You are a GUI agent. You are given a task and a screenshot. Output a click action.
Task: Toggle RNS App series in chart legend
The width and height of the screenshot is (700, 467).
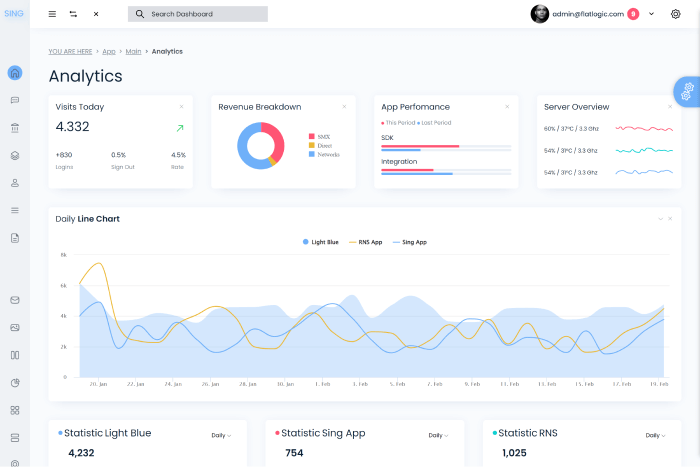pos(366,242)
